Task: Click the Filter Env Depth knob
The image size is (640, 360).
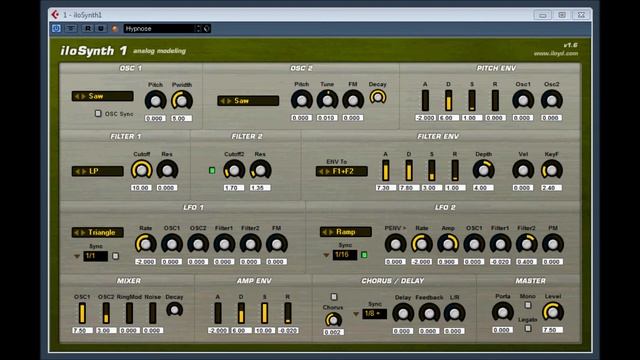Action: pyautogui.click(x=483, y=170)
